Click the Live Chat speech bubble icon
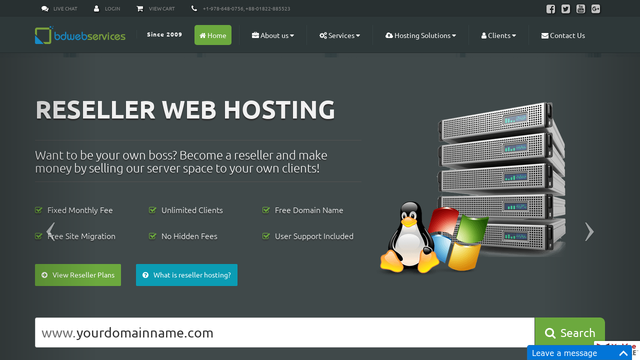Image resolution: width=640 pixels, height=360 pixels. 45,9
